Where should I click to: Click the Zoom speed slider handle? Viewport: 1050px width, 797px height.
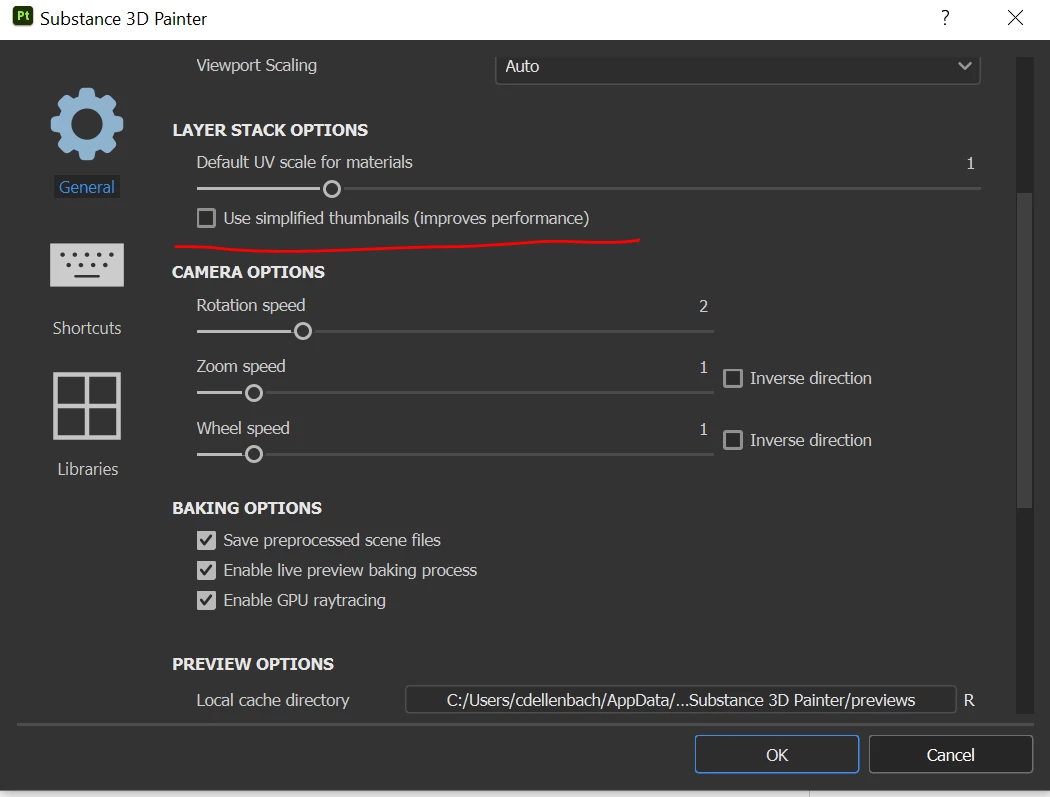[x=254, y=393]
